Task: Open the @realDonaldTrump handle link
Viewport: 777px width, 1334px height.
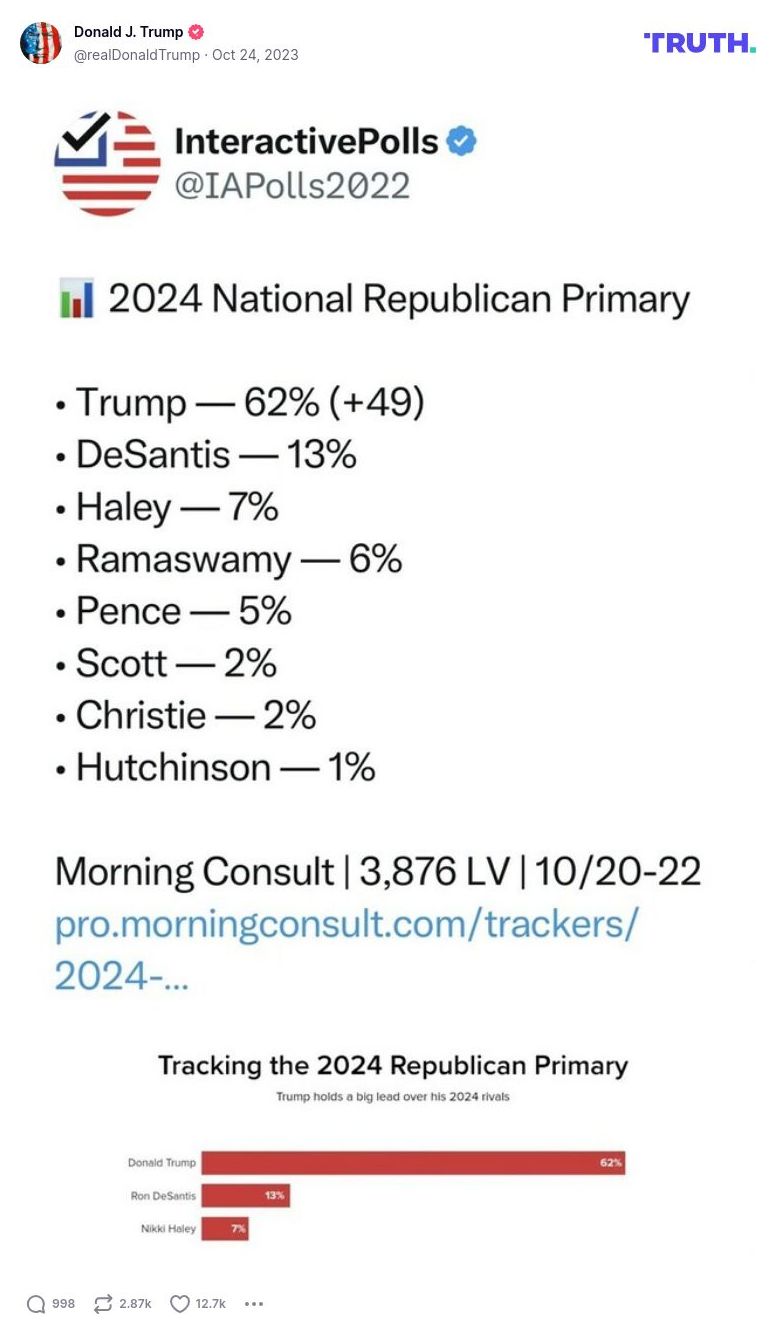Action: (x=137, y=55)
